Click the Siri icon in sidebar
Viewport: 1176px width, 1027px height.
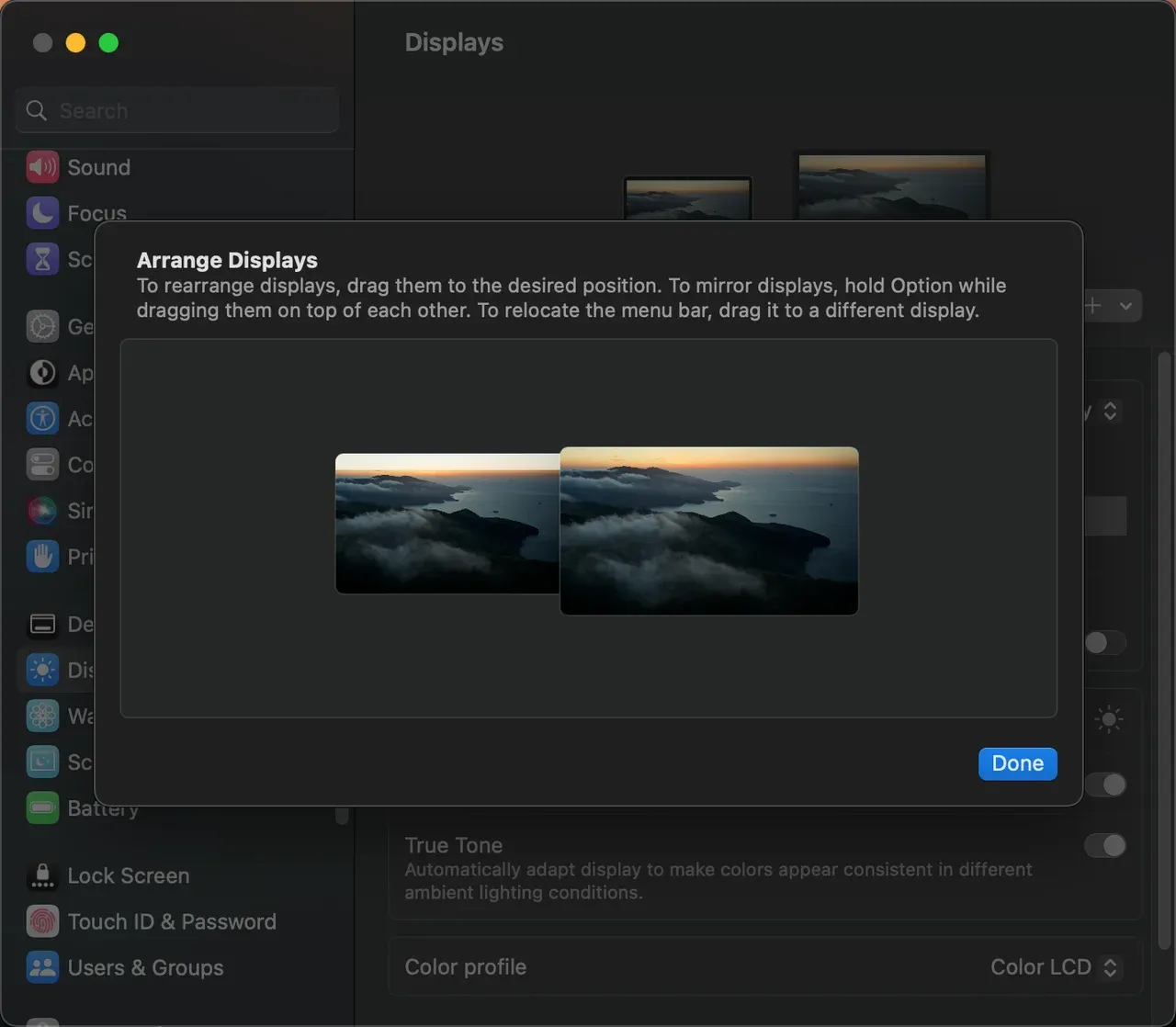coord(42,511)
